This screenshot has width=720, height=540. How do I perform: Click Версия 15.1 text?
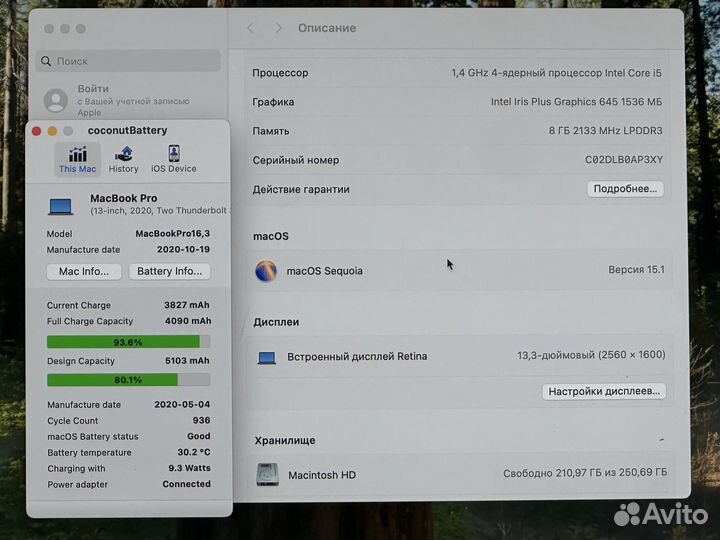636,270
